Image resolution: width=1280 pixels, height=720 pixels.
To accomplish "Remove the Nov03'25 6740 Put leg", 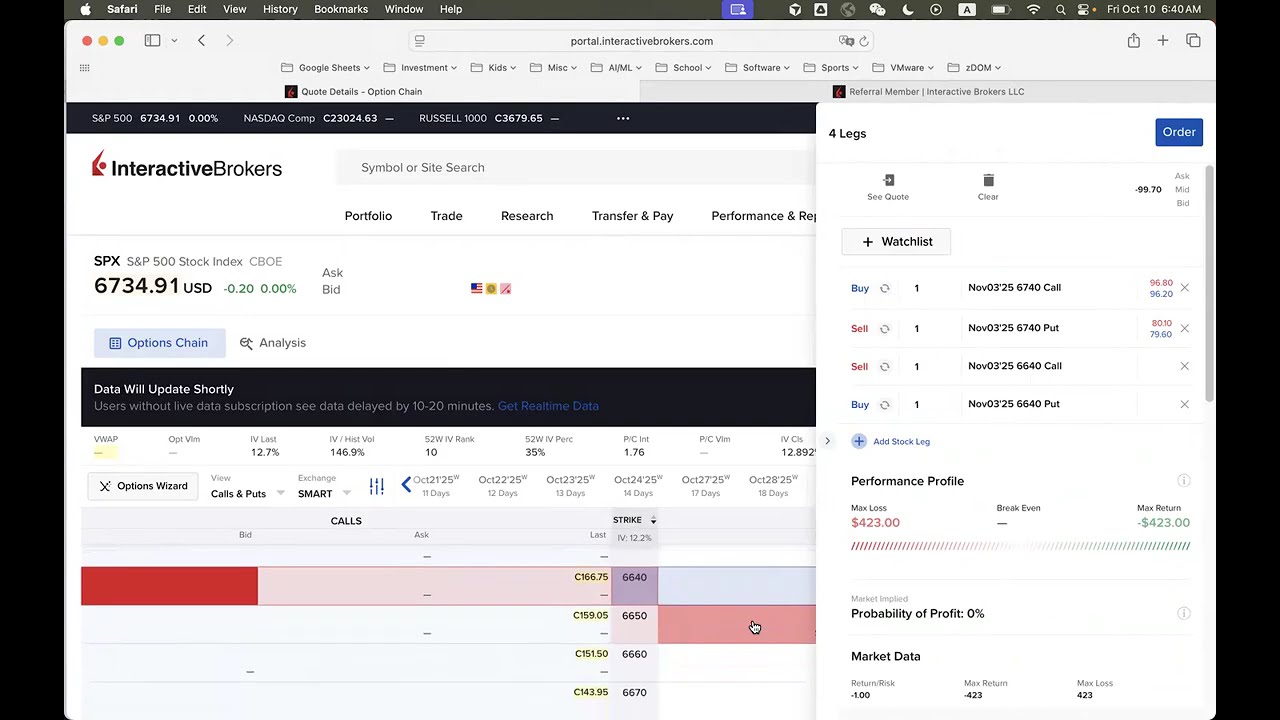I will 1184,328.
